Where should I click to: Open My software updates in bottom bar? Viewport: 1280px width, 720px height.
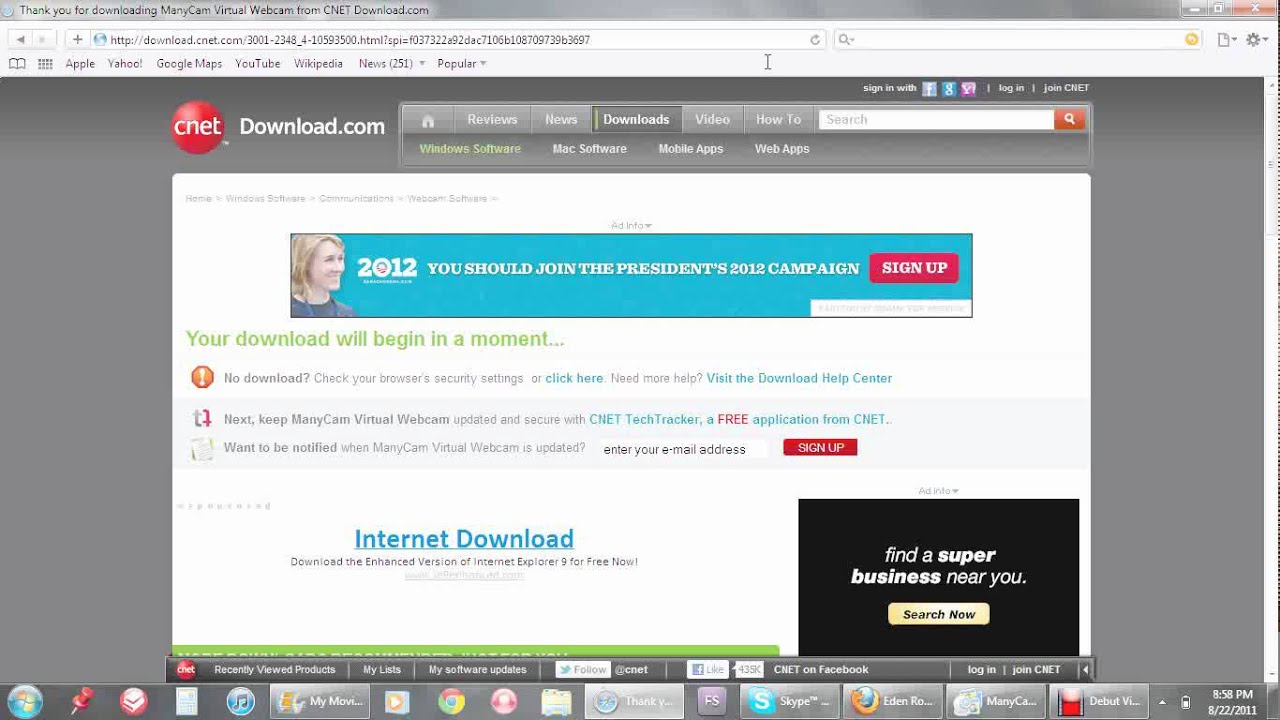(477, 670)
